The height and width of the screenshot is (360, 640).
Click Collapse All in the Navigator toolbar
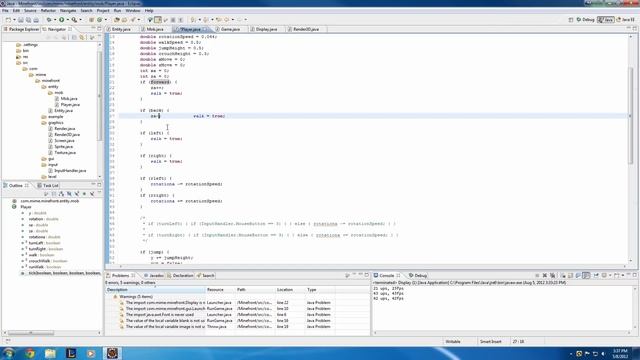74,37
